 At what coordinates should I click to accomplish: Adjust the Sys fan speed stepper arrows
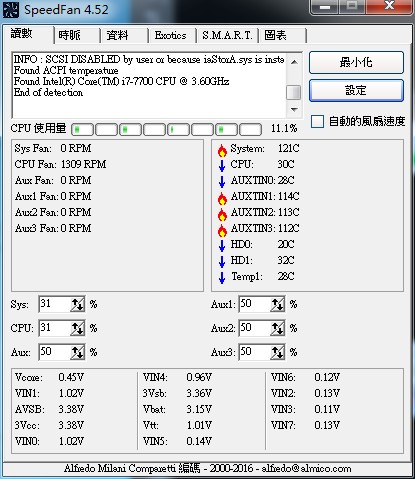pyautogui.click(x=77, y=304)
